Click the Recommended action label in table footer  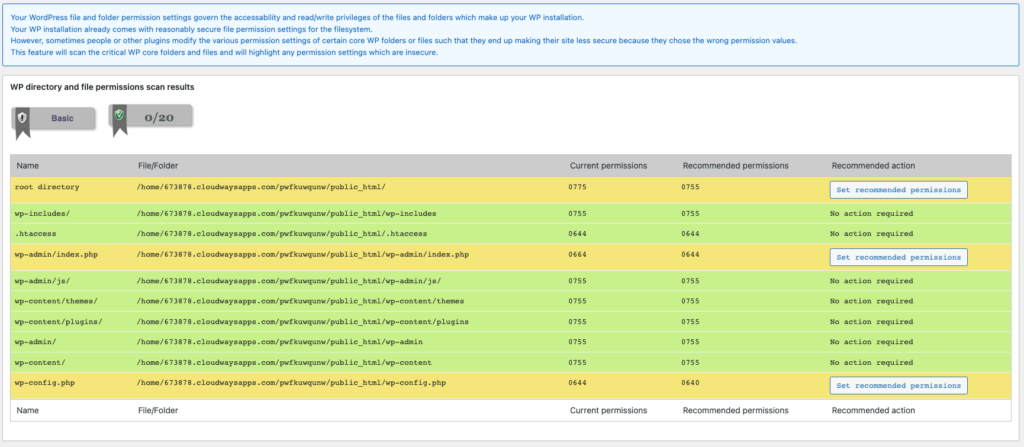873,410
